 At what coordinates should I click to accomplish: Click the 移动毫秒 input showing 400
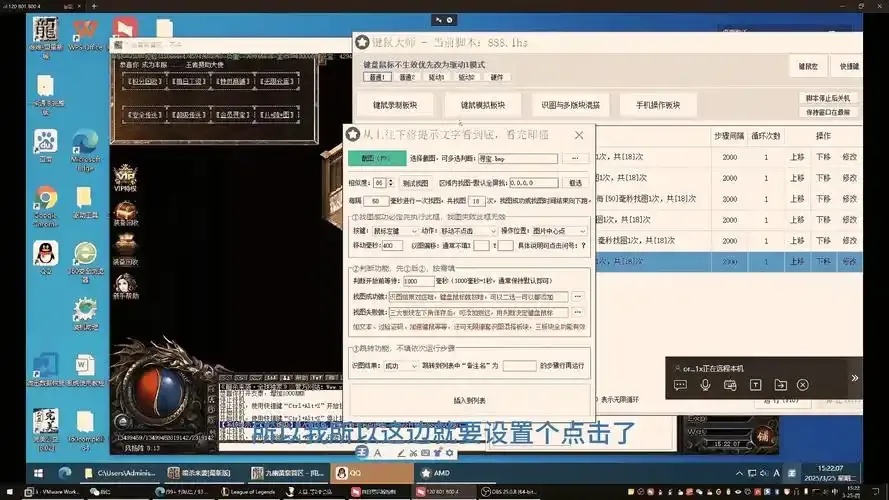click(392, 245)
